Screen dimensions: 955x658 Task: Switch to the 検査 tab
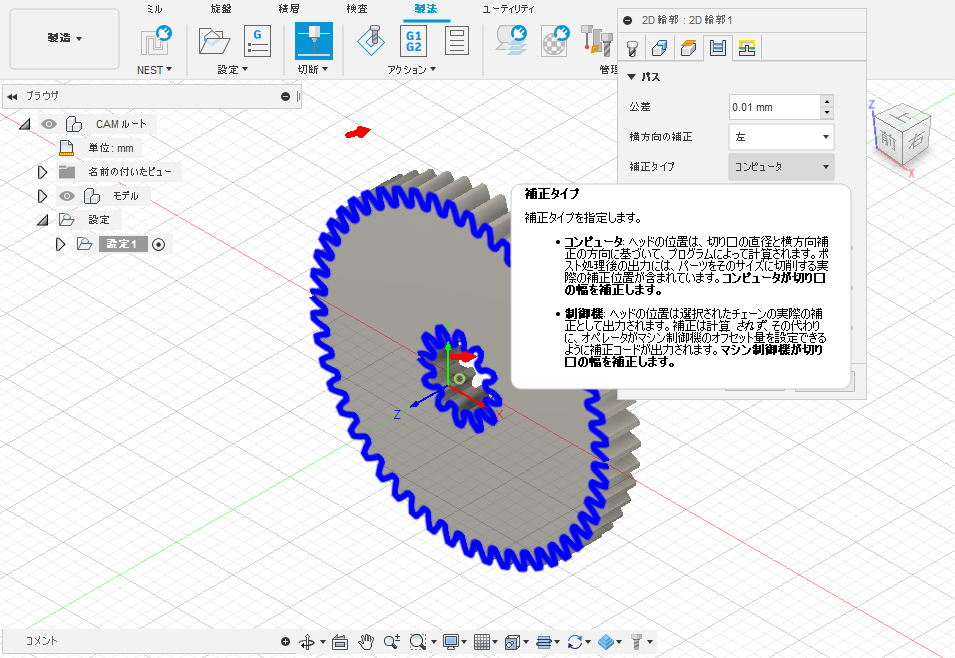click(x=357, y=9)
